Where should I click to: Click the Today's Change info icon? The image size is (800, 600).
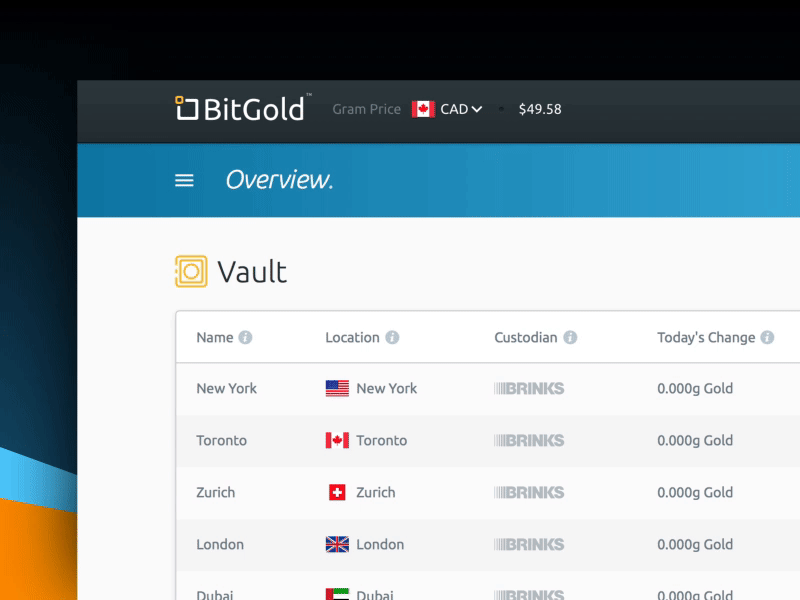(x=766, y=337)
